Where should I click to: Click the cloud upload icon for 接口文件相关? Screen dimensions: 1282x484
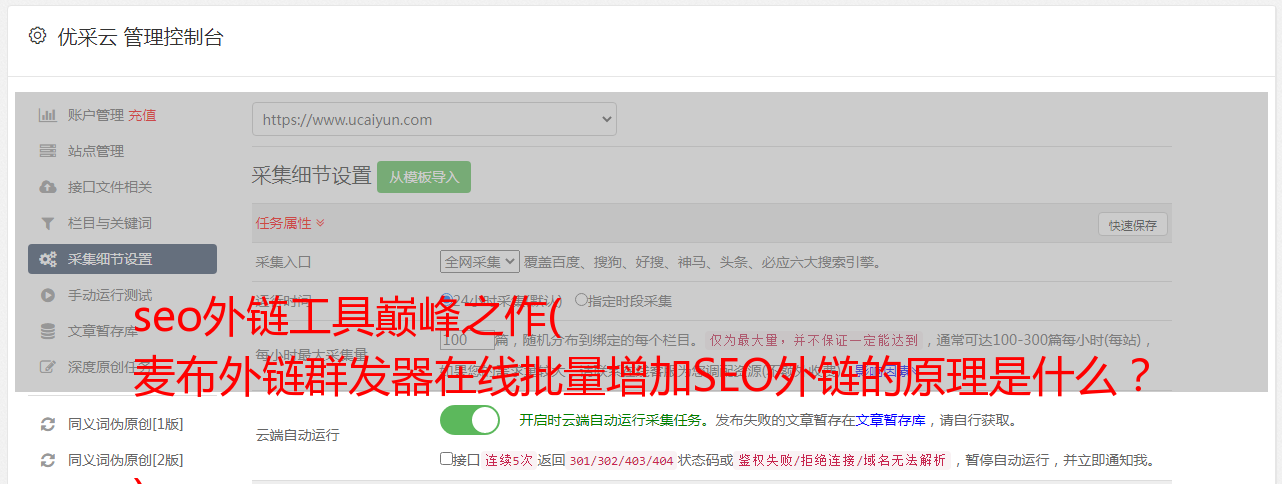click(47, 187)
